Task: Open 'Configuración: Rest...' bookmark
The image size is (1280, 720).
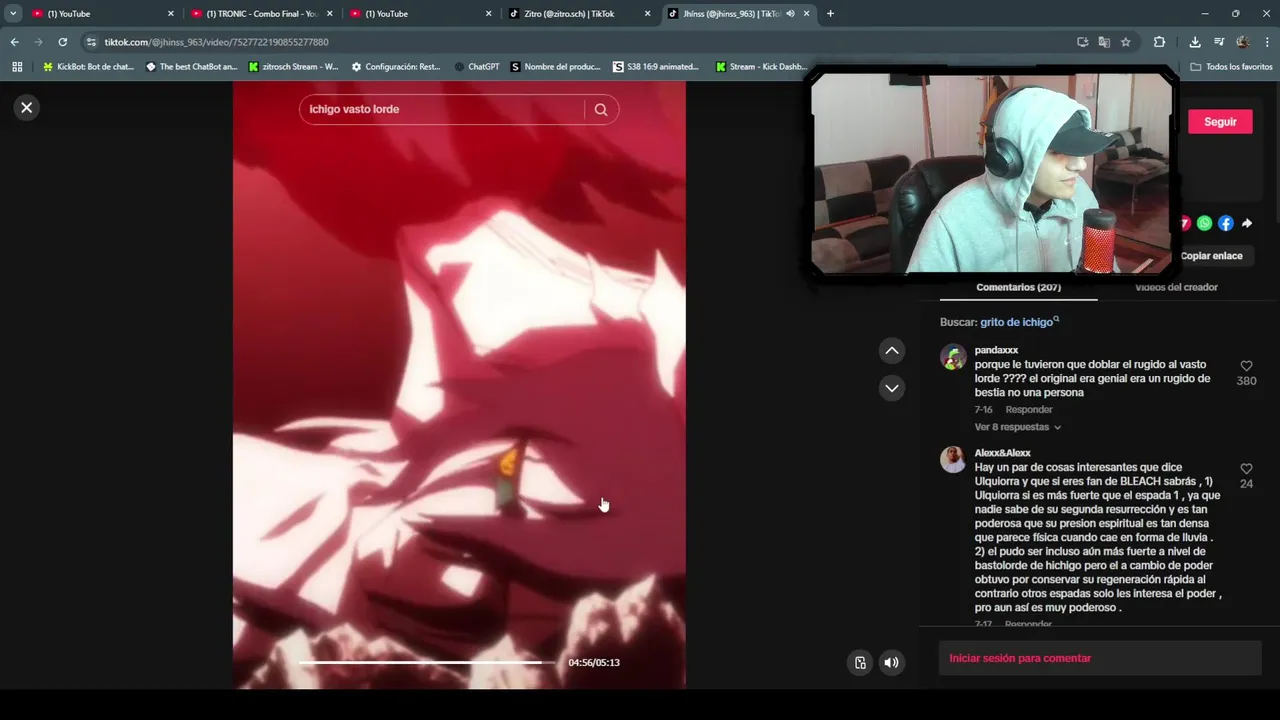Action: coord(396,67)
